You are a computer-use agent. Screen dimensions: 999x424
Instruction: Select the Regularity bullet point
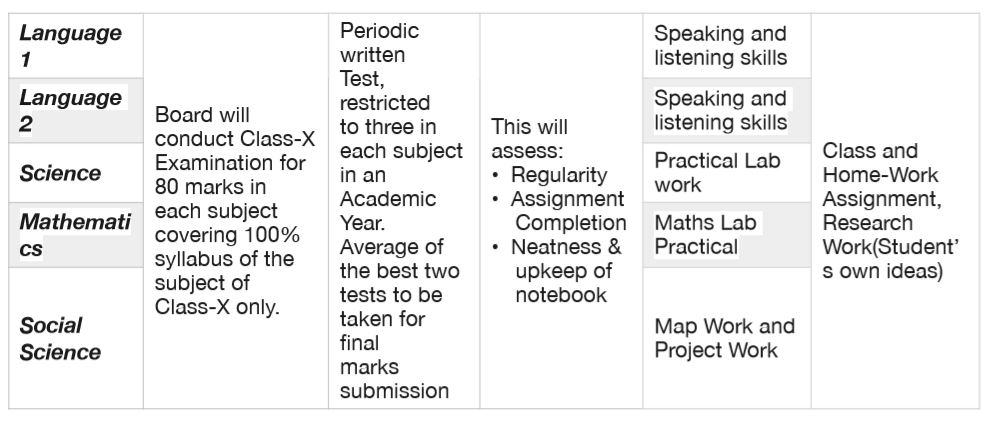[559, 175]
